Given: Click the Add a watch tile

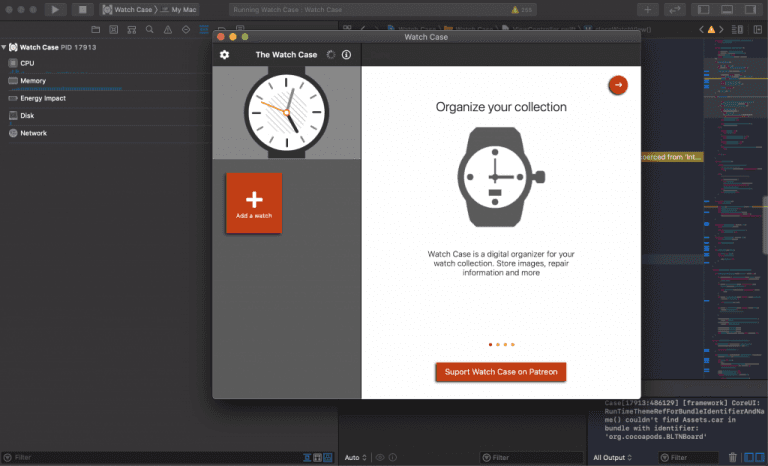Looking at the screenshot, I should [253, 203].
